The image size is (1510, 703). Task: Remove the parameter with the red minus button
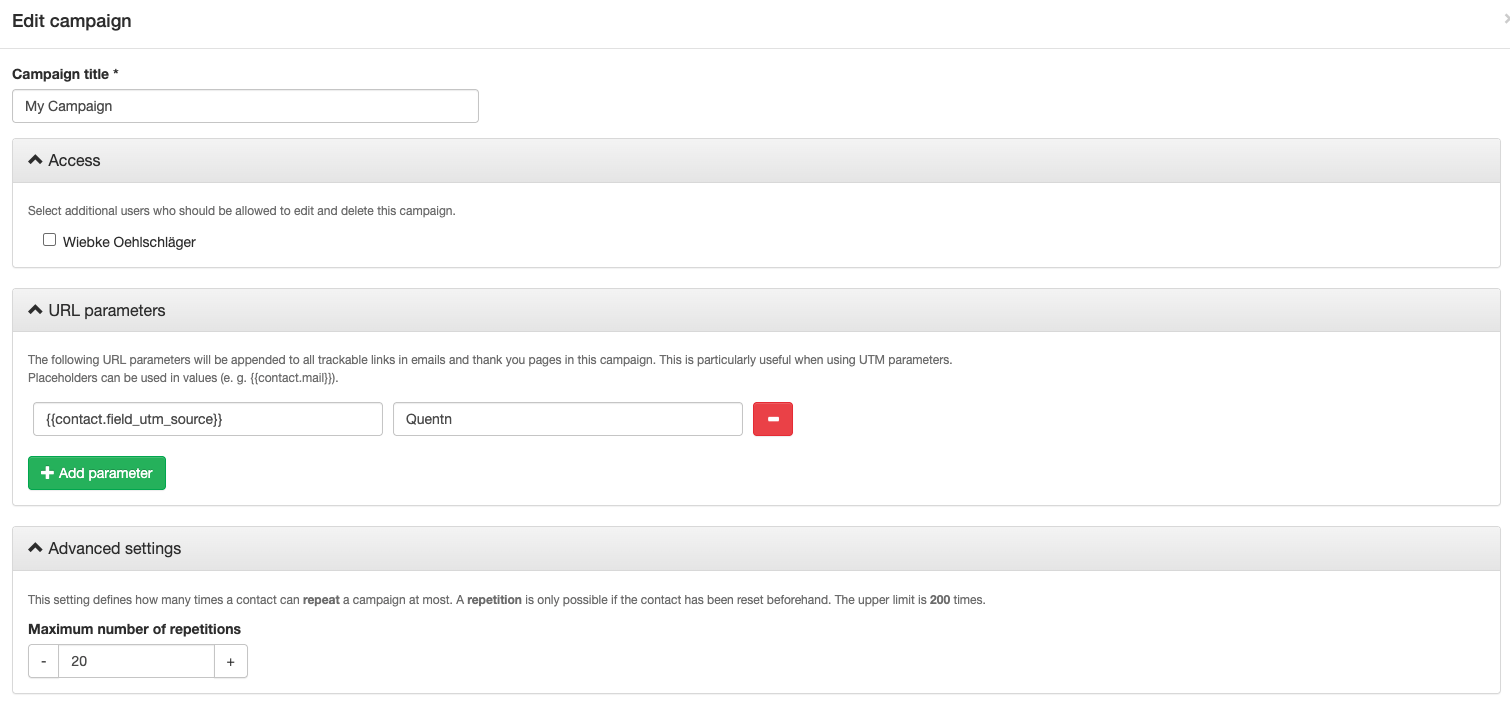(x=772, y=419)
